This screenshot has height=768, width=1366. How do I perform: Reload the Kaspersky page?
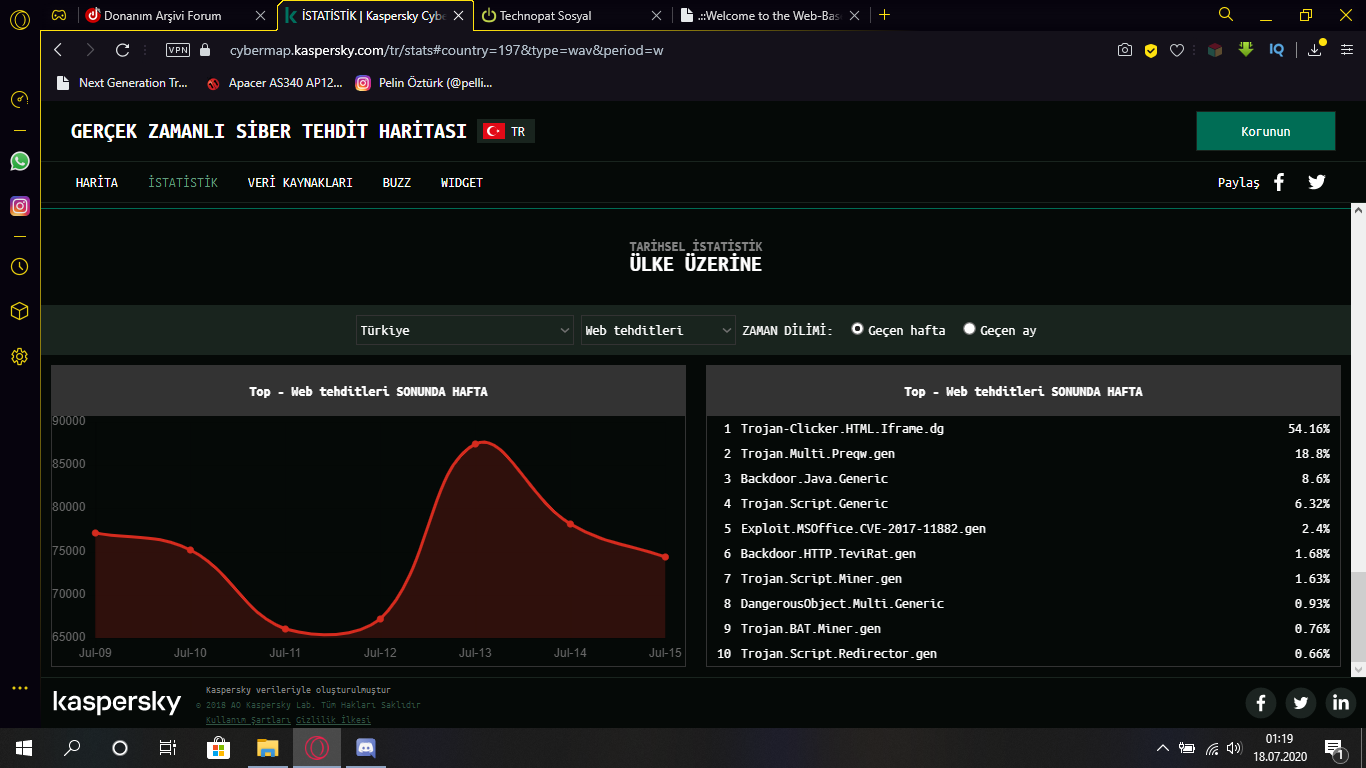[123, 50]
